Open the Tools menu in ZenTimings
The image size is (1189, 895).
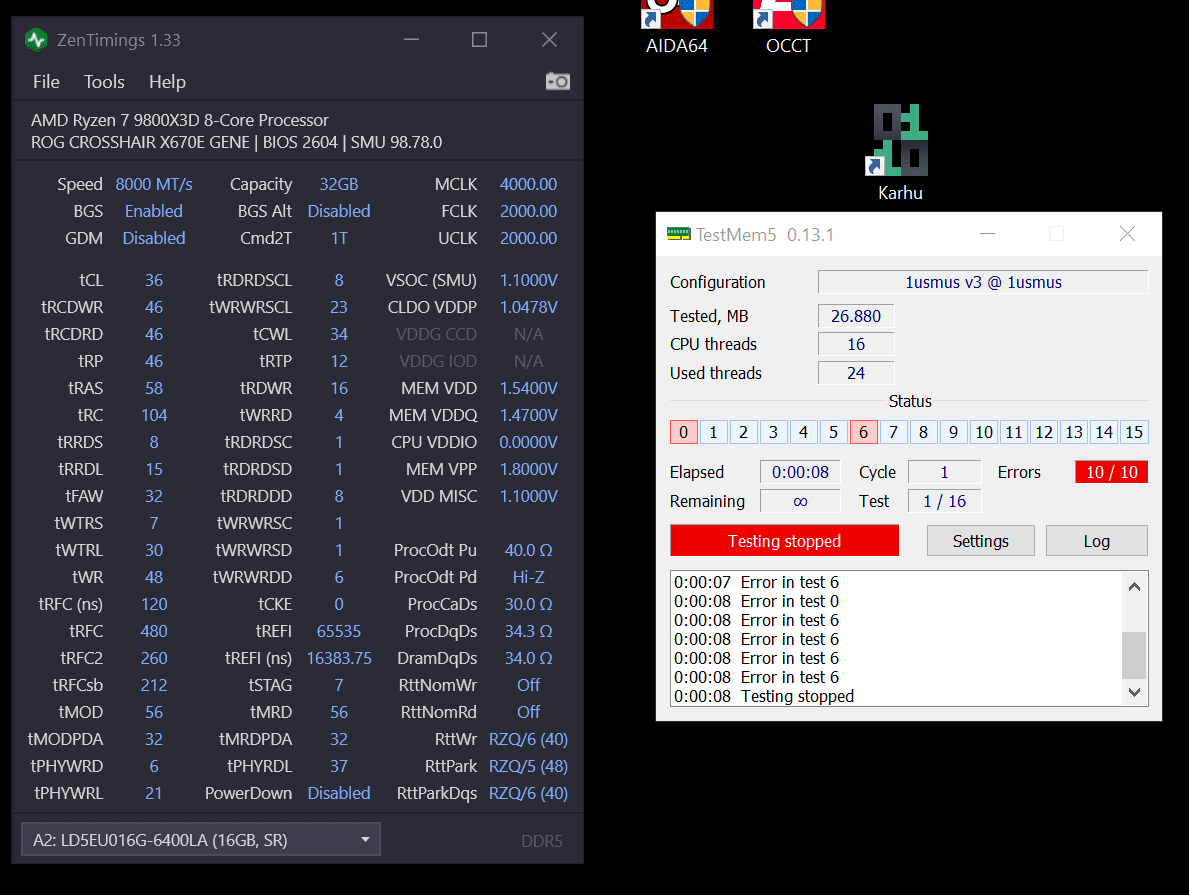[x=104, y=82]
